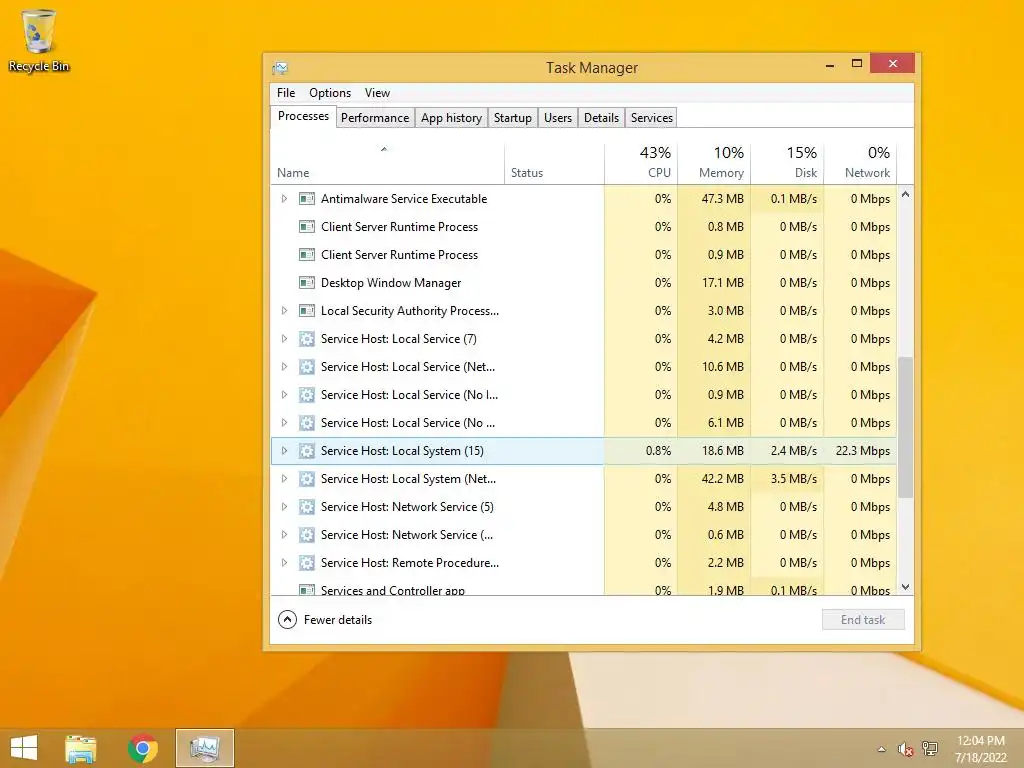Click the Service Host: Local Service (7) gear icon
The width and height of the screenshot is (1024, 768).
(306, 339)
